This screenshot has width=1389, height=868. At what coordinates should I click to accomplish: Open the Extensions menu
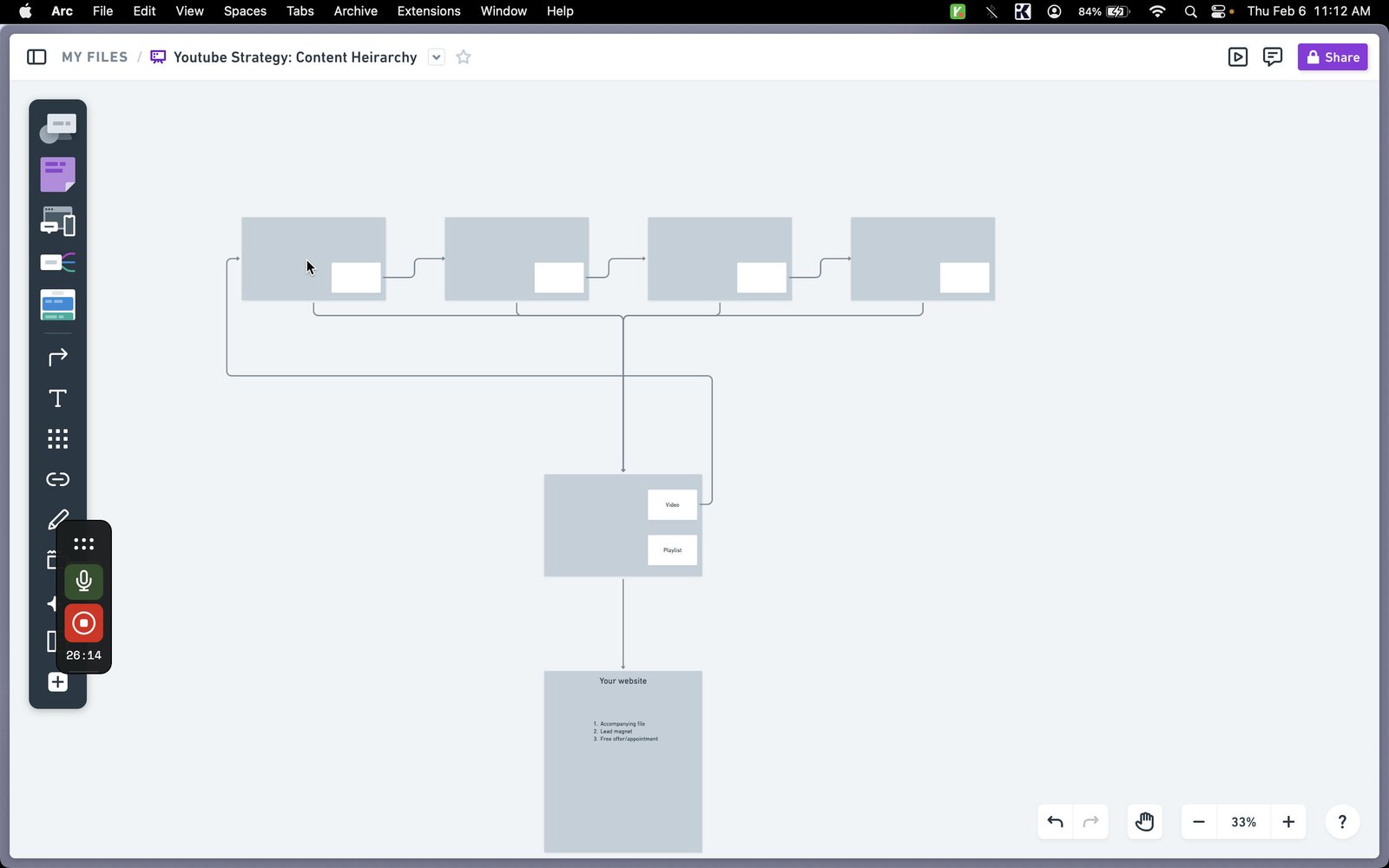429,11
